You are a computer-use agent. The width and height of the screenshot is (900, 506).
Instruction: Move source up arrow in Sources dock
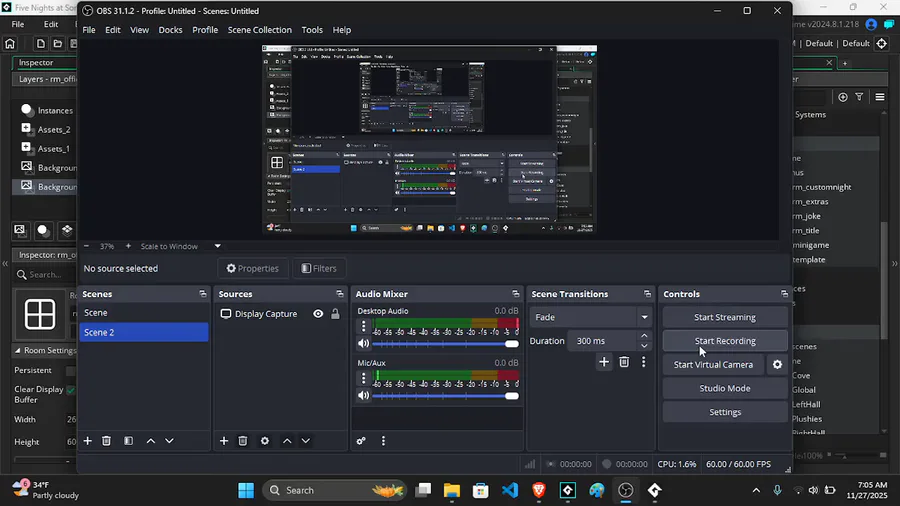pyautogui.click(x=287, y=441)
